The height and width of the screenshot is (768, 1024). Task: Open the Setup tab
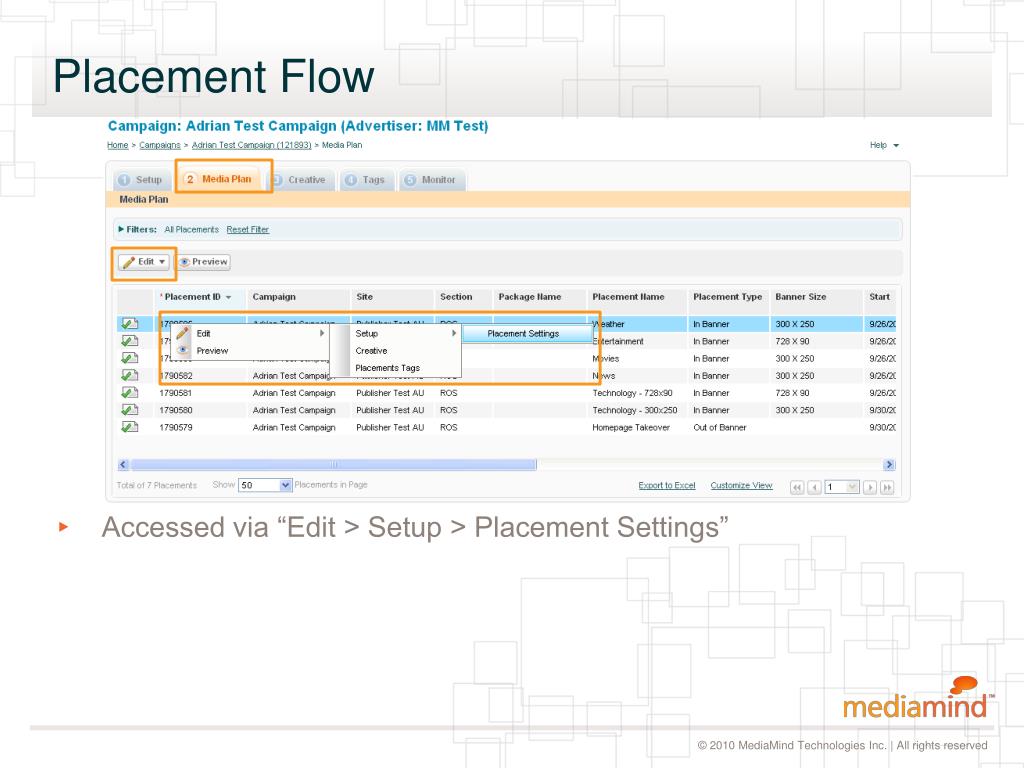[142, 180]
